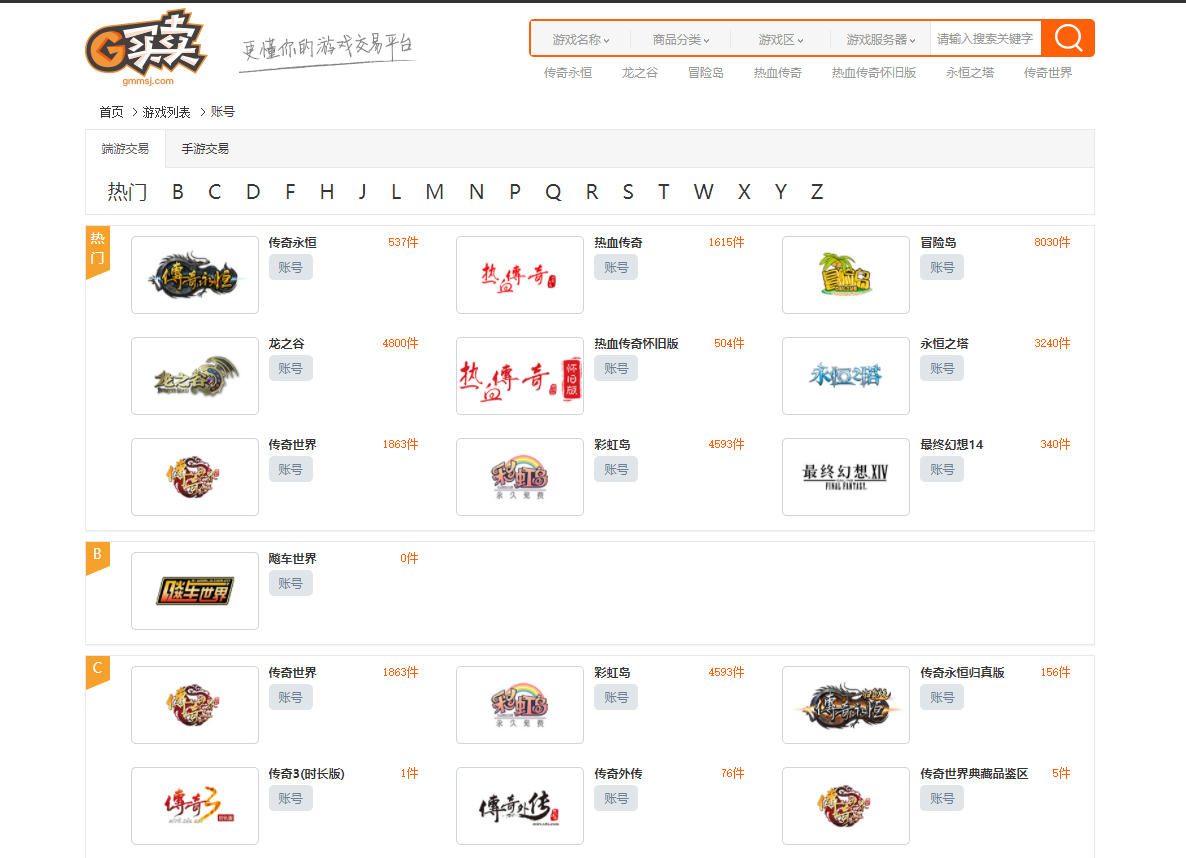Expand the 游戏区 dropdown
Image resolution: width=1186 pixels, height=858 pixels.
coord(781,39)
